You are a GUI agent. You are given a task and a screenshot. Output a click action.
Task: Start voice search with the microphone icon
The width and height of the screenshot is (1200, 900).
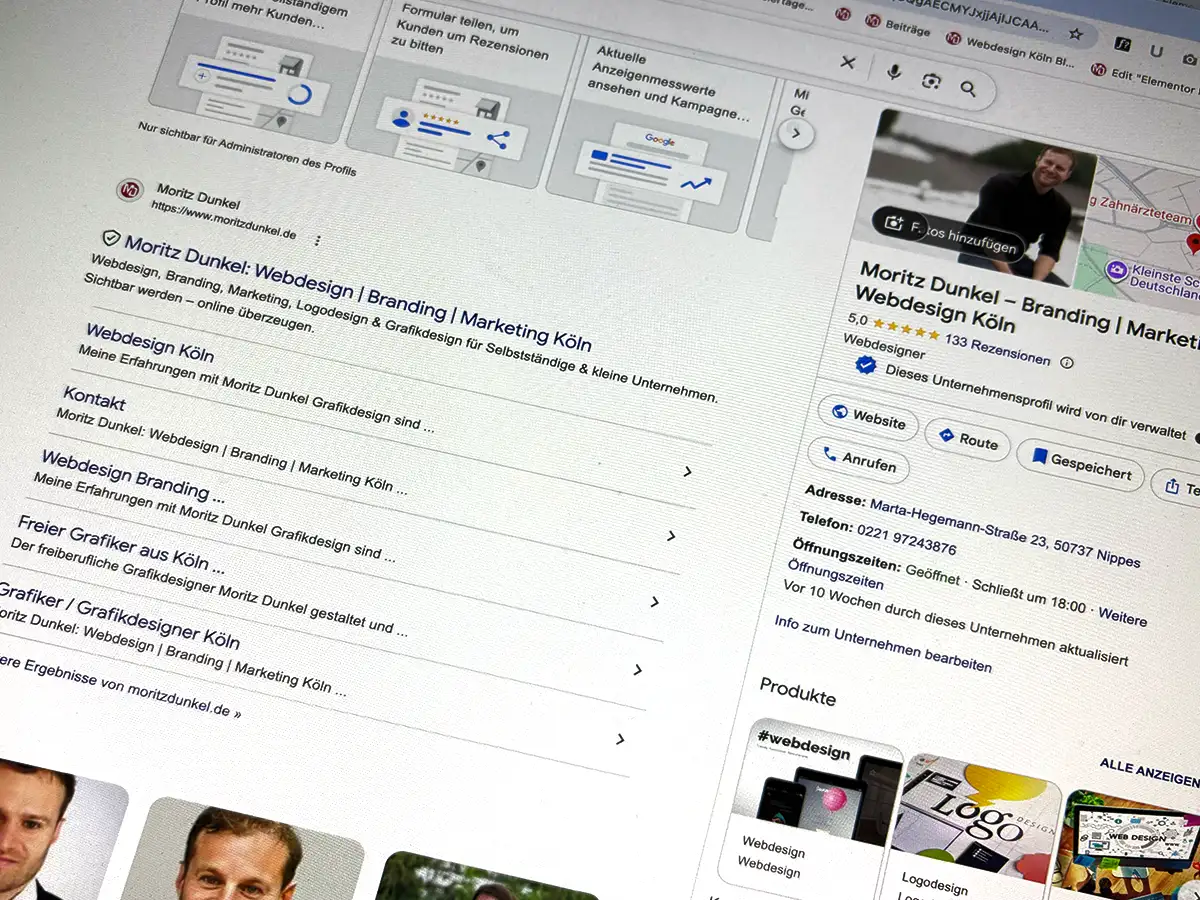893,72
